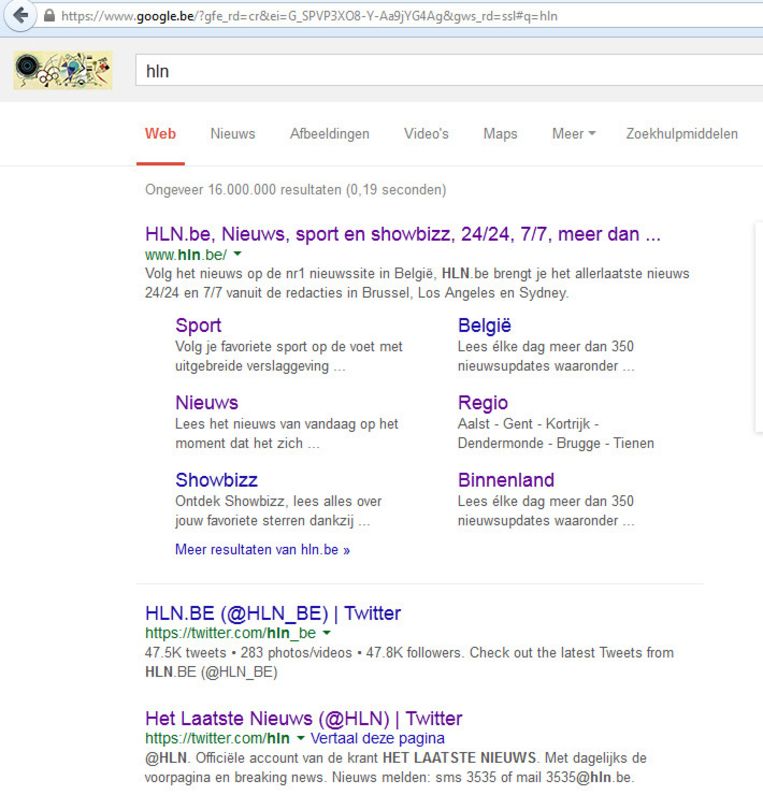Viewport: 763px width, 795px height.
Task: Select the Web tab
Action: point(160,134)
